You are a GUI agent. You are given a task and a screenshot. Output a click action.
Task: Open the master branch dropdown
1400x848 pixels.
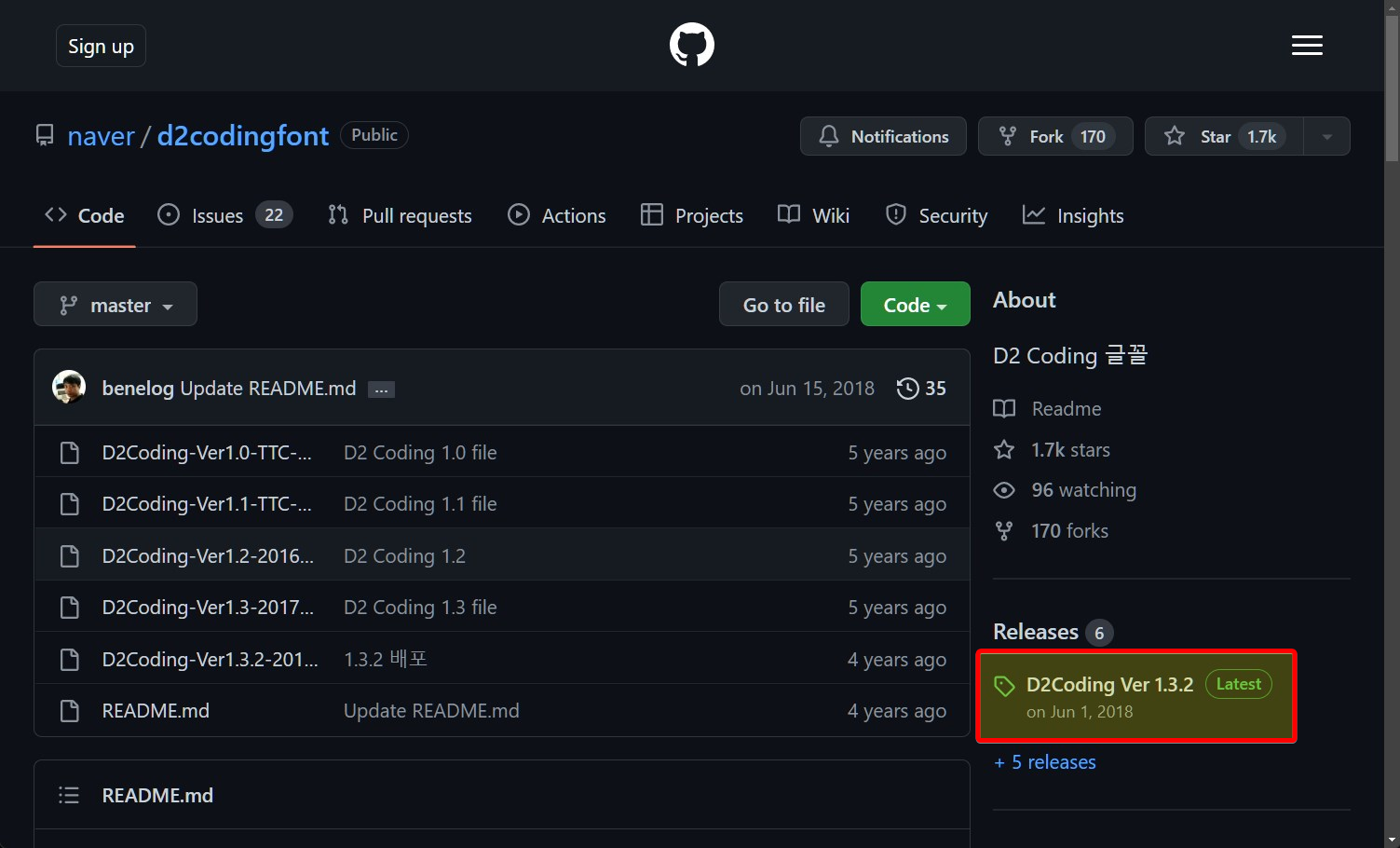(116, 305)
